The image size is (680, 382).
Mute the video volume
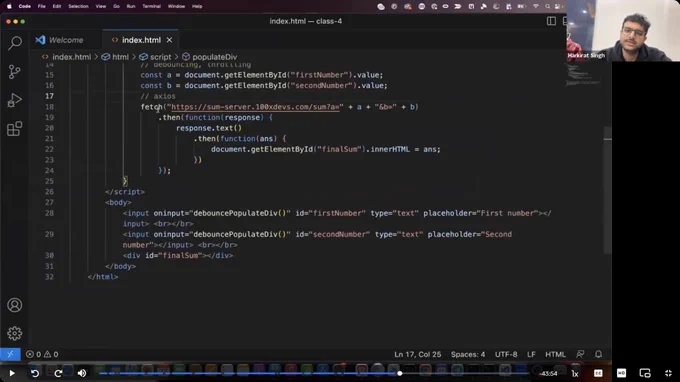point(82,373)
